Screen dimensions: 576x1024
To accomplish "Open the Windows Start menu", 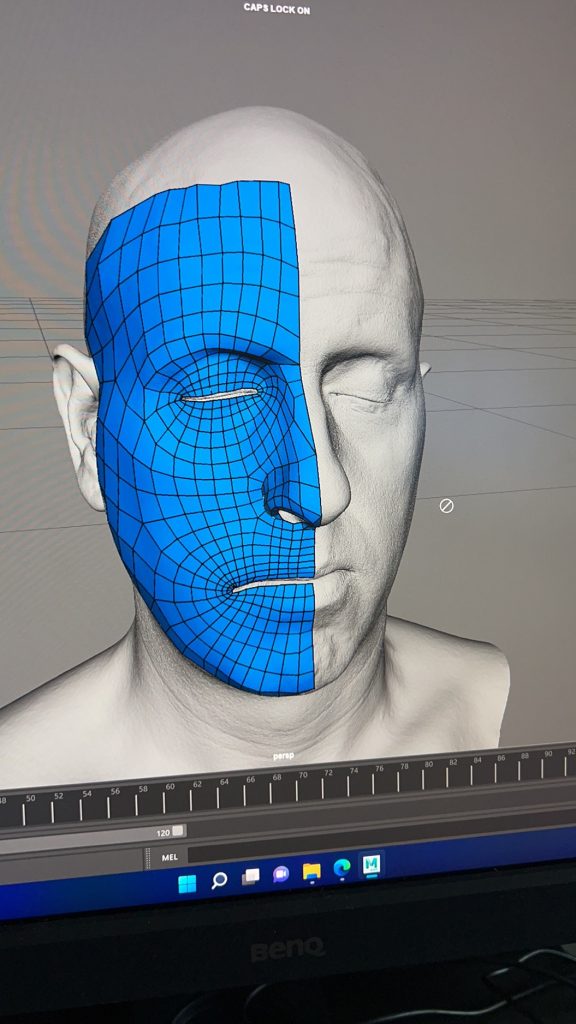I will (187, 884).
